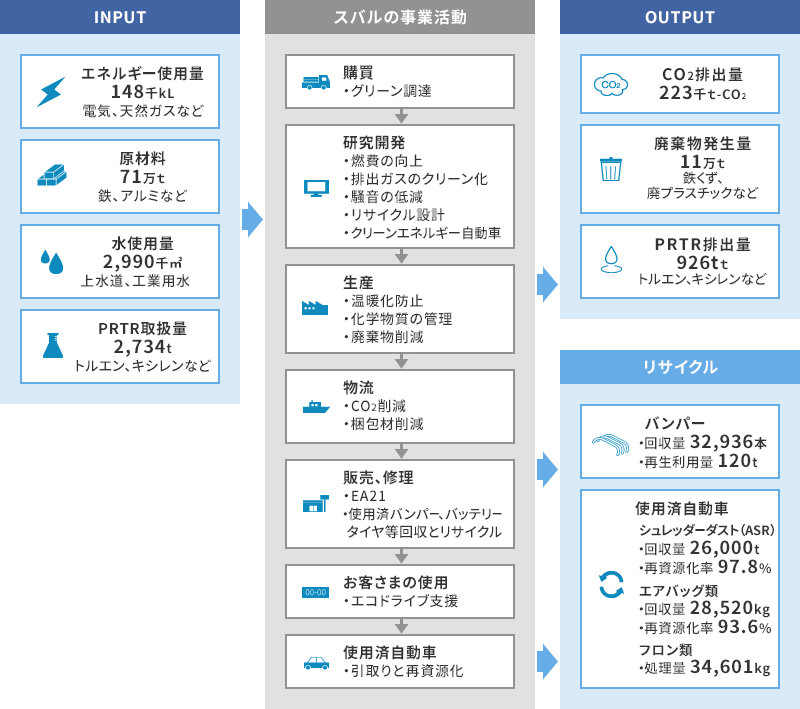Select the リサイクル header

pyautogui.click(x=680, y=367)
